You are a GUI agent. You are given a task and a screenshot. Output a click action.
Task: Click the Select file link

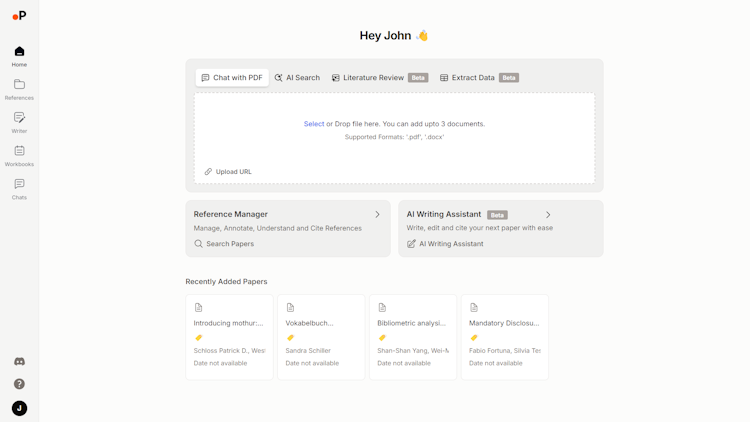314,124
